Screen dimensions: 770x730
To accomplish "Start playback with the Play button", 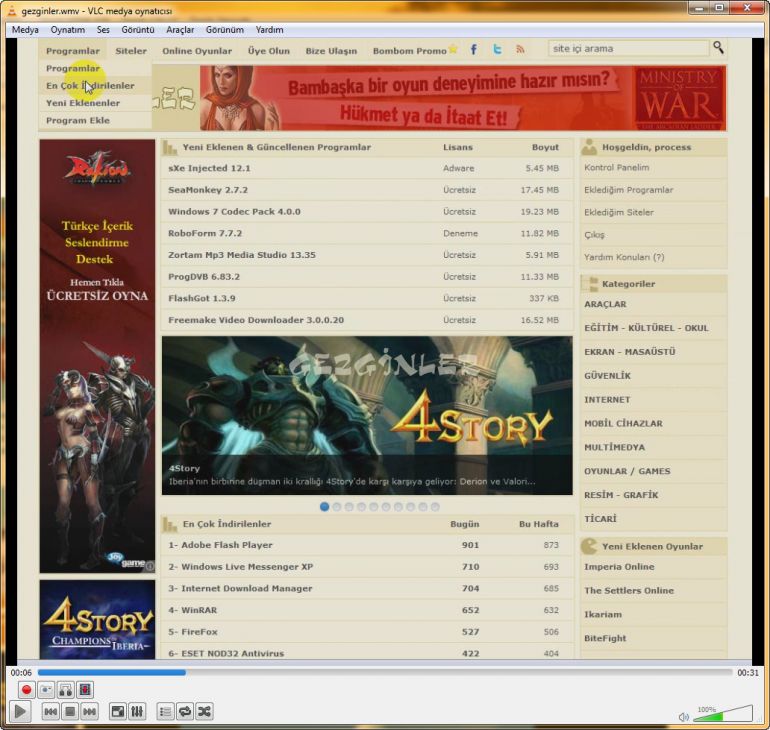I will [x=20, y=711].
